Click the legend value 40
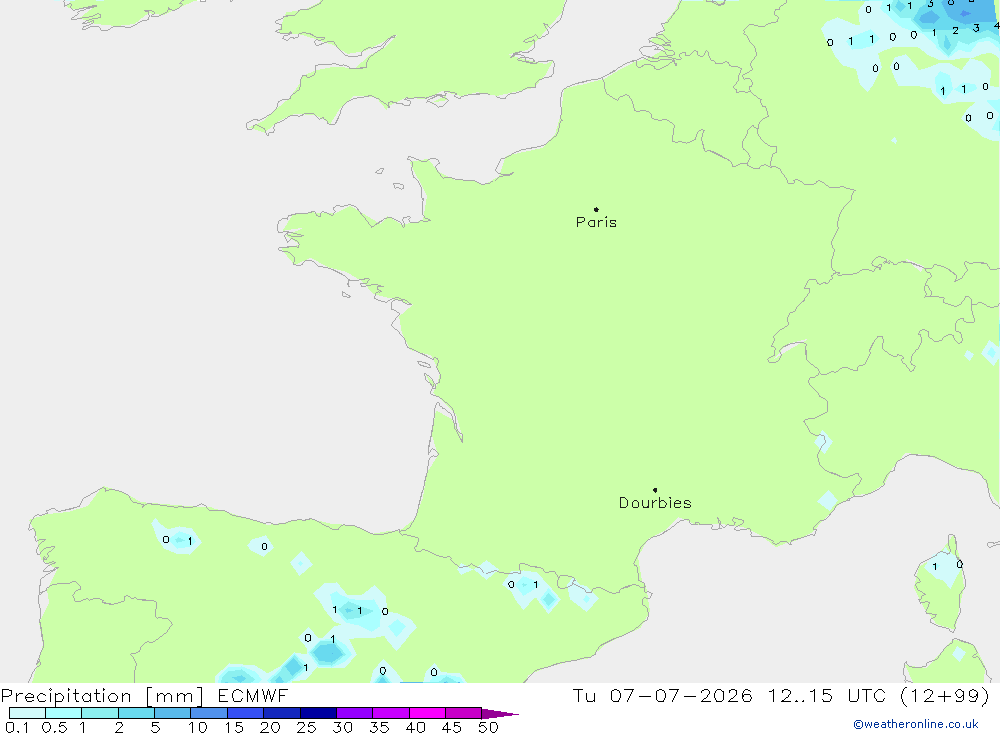Image resolution: width=1000 pixels, height=733 pixels. click(x=416, y=727)
